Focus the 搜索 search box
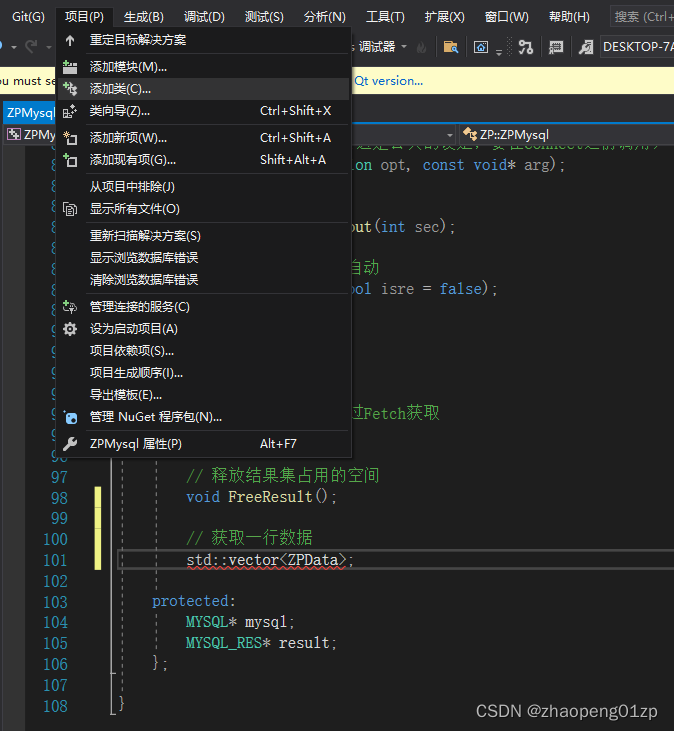 [x=642, y=17]
